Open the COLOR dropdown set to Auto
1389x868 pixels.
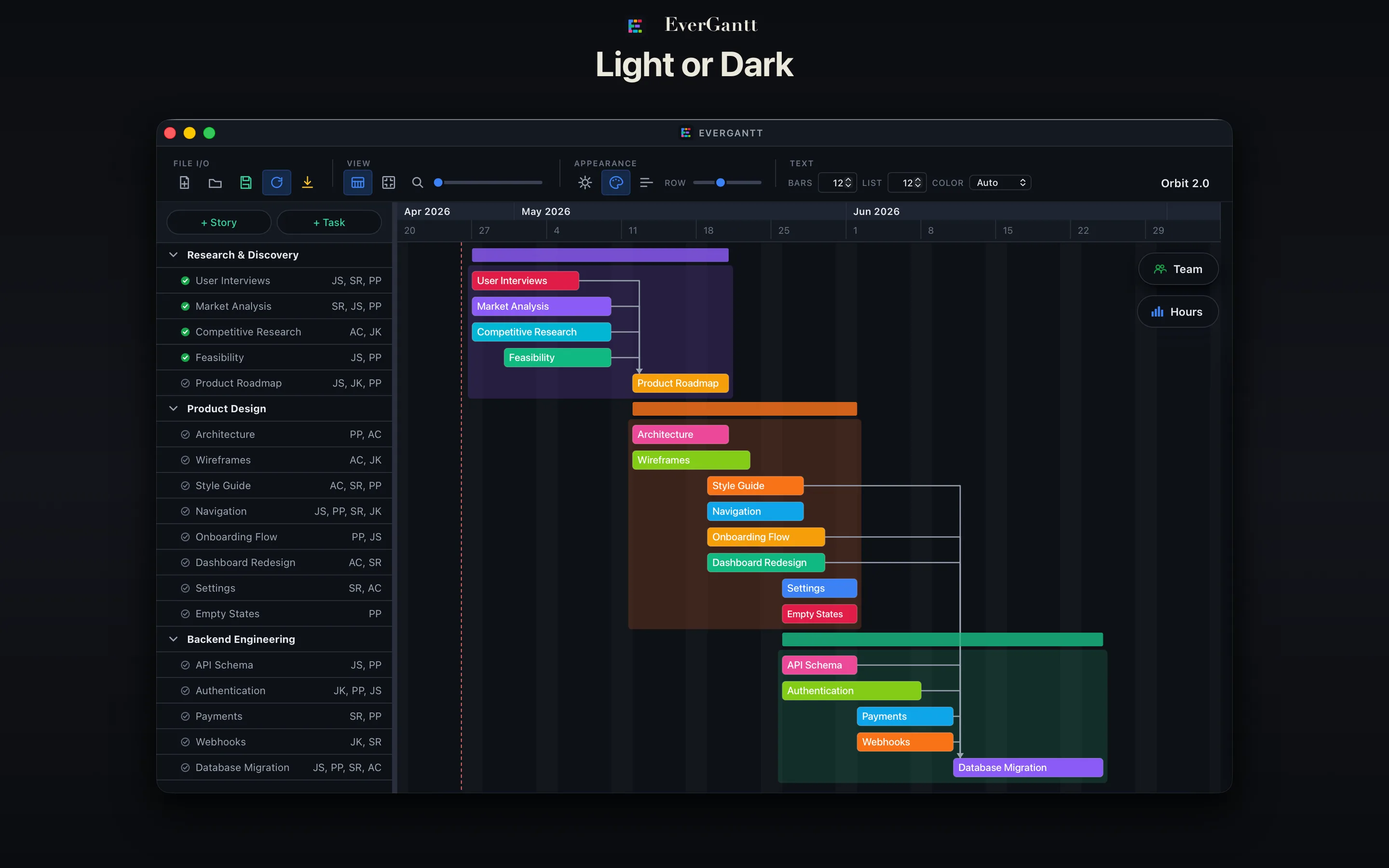pos(999,182)
